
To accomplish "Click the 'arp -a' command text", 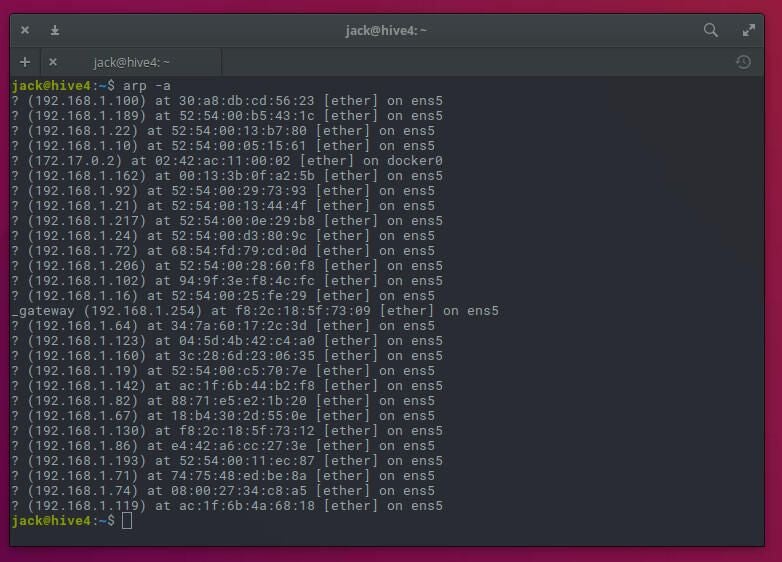I will point(147,86).
